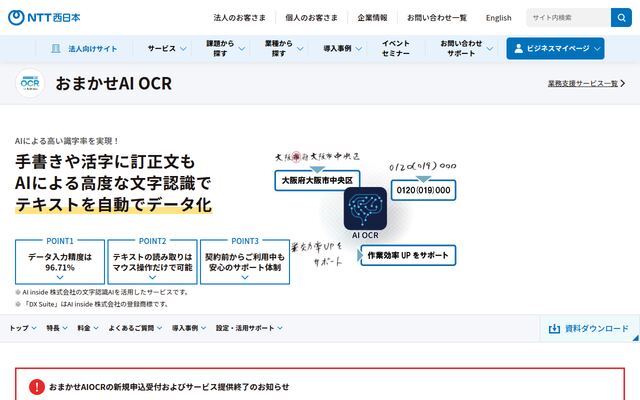
Task: Click the red alert icon in notice
Action: pos(37,387)
